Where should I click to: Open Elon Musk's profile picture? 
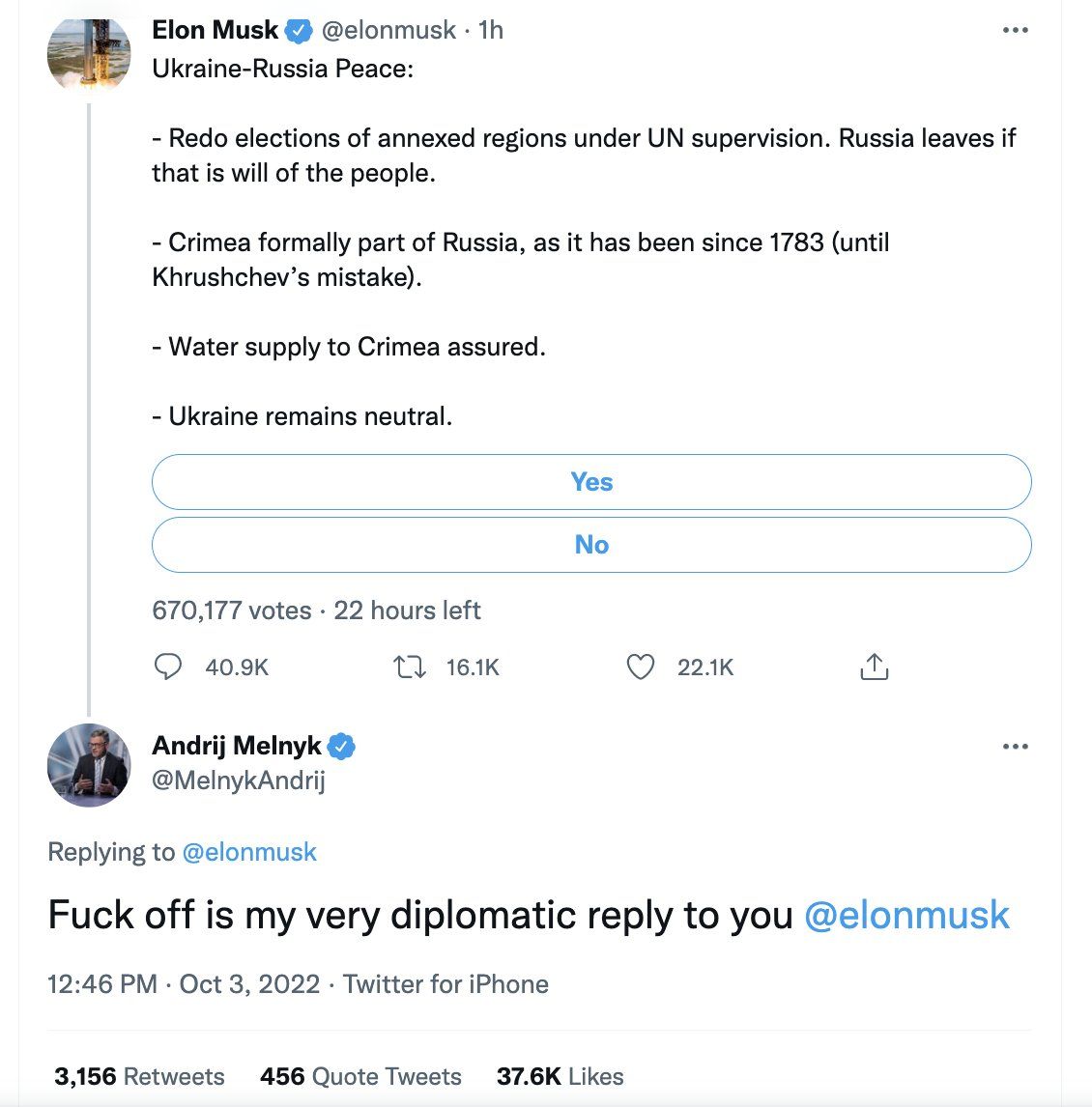click(x=89, y=52)
